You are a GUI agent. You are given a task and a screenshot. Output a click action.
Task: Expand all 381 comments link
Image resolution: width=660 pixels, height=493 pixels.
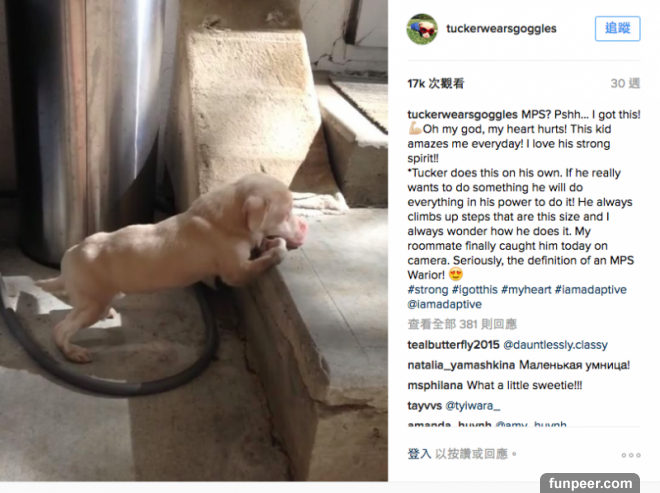pos(462,324)
